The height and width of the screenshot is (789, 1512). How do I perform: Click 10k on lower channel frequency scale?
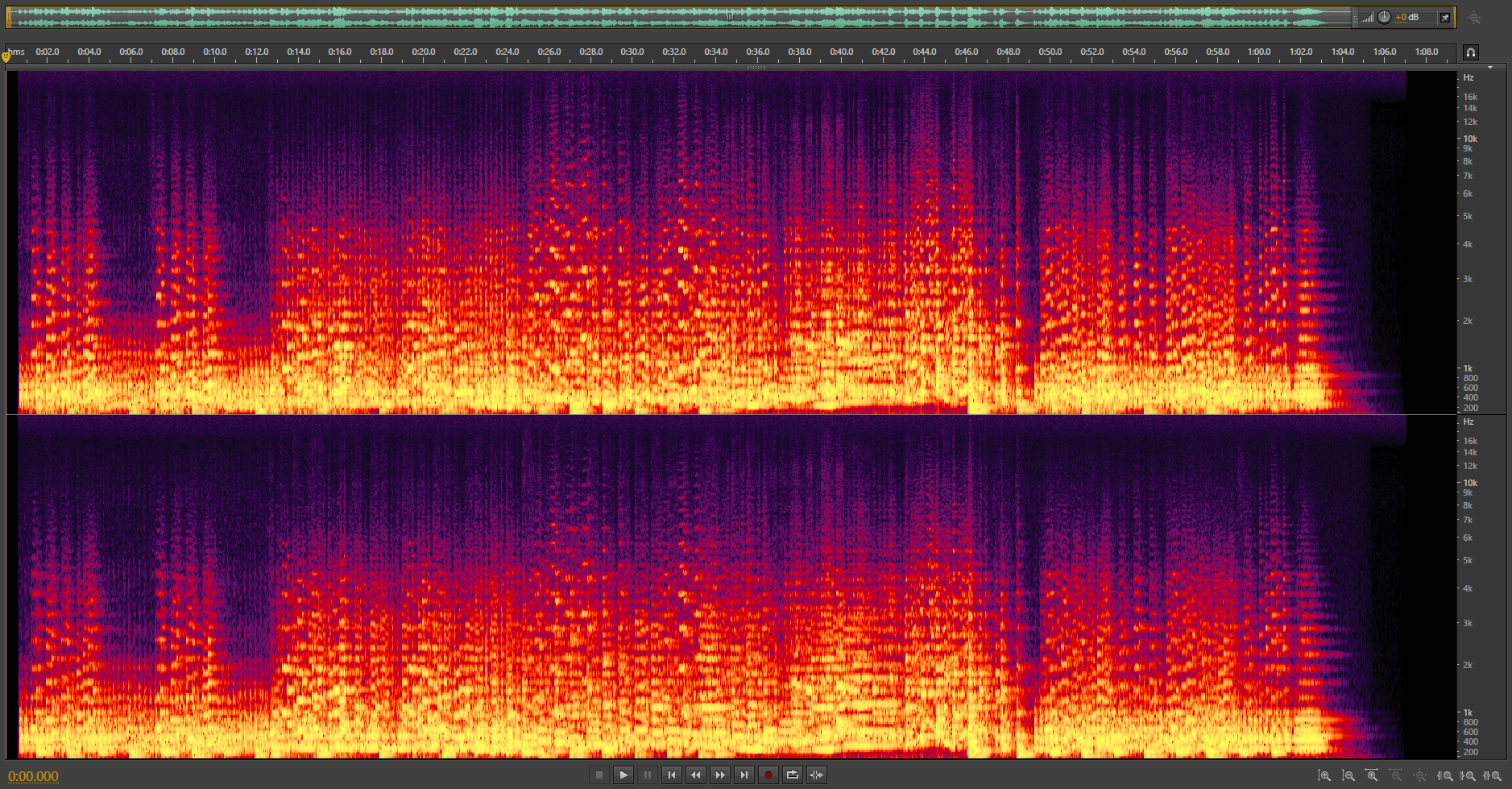(x=1470, y=483)
